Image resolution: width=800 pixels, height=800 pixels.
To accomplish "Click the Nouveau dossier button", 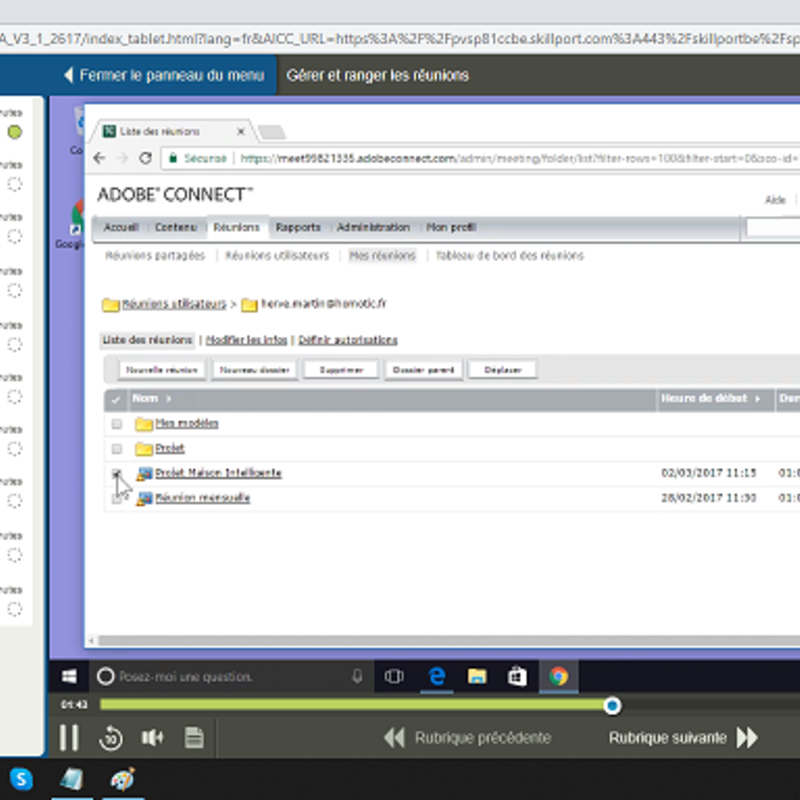I will click(254, 370).
